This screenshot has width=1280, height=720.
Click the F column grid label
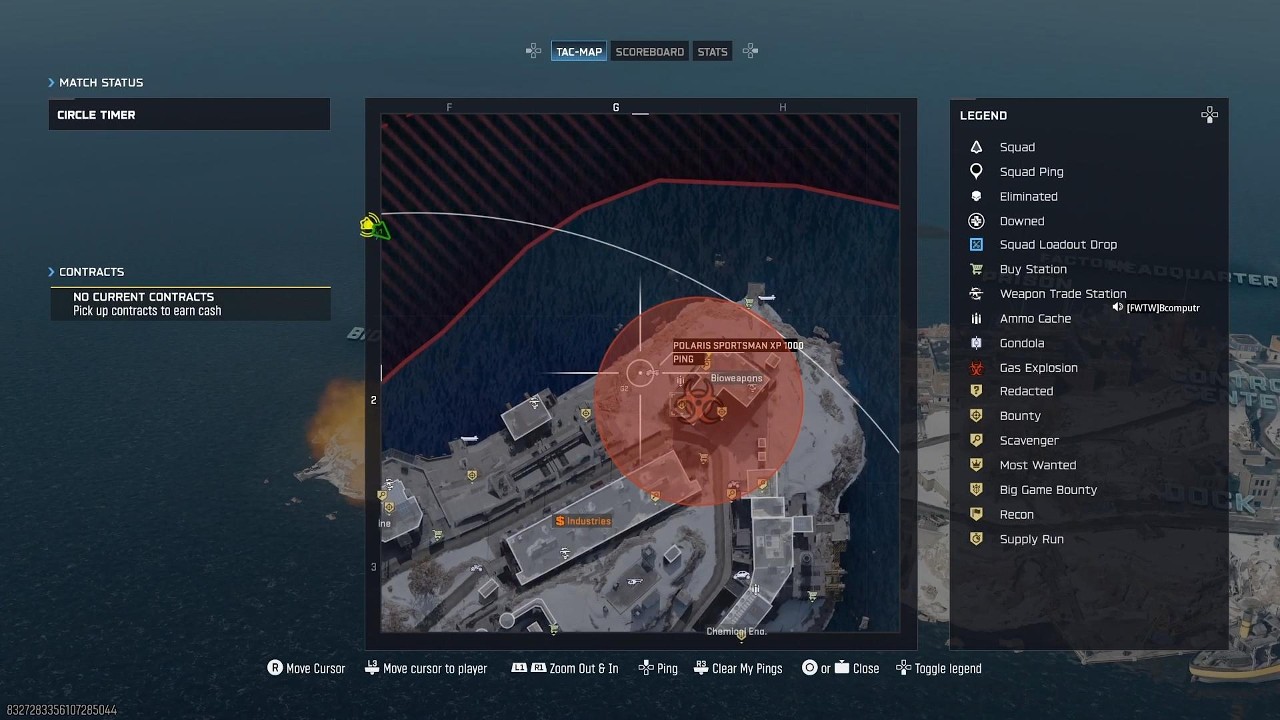tap(449, 107)
